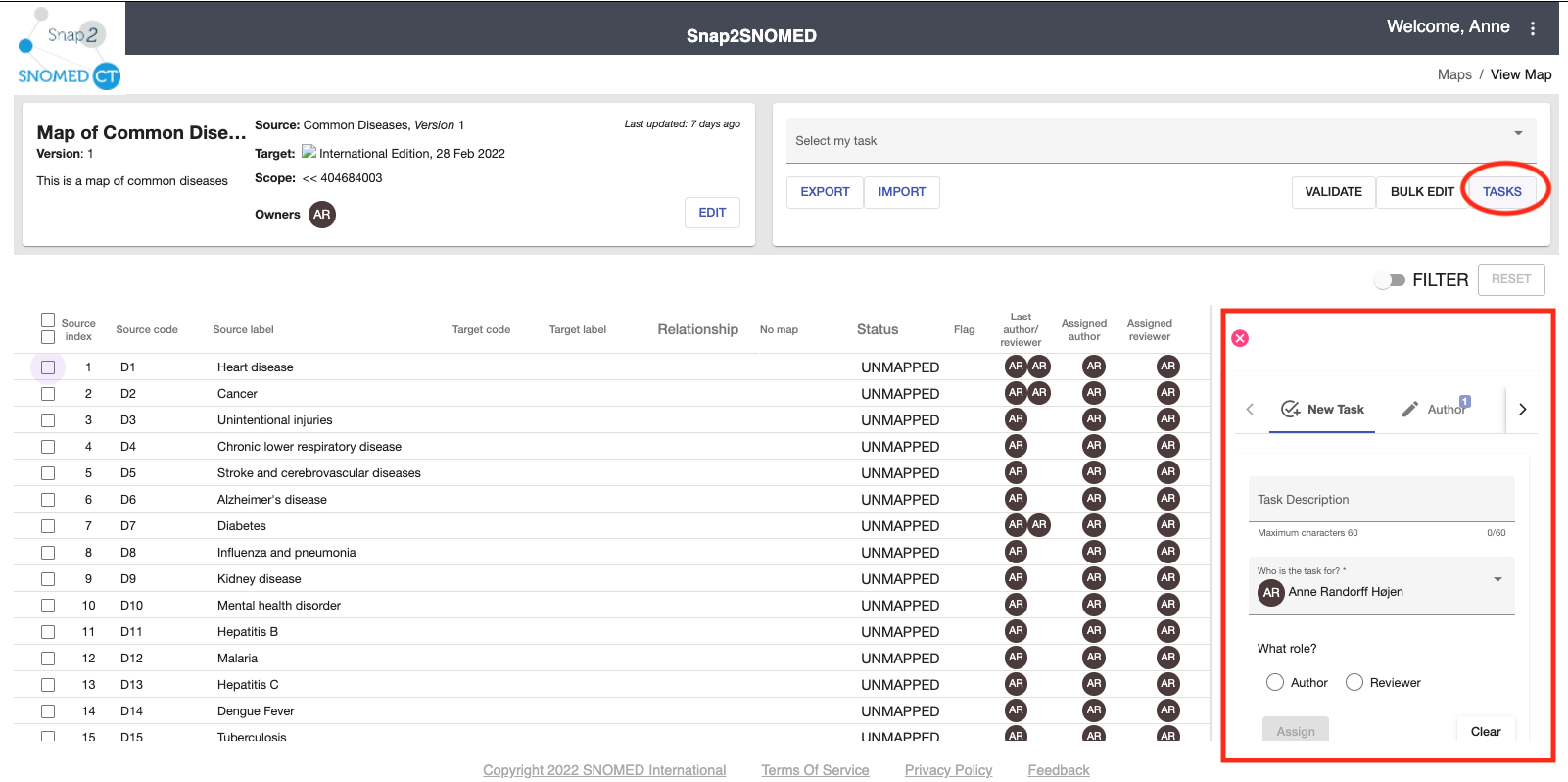
Task: Select the Cancer row checkbox
Action: click(48, 394)
